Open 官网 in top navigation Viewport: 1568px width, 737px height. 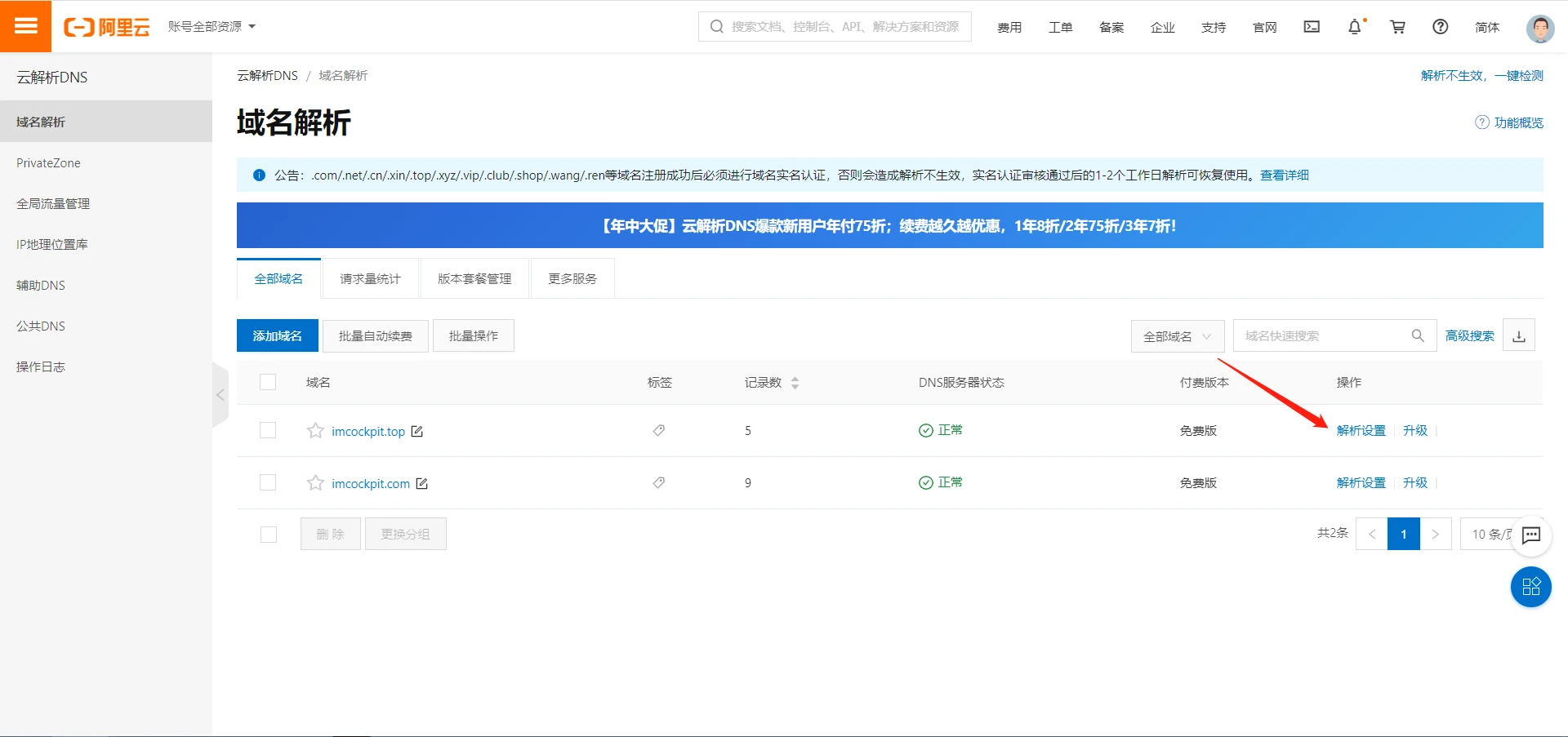point(1265,27)
